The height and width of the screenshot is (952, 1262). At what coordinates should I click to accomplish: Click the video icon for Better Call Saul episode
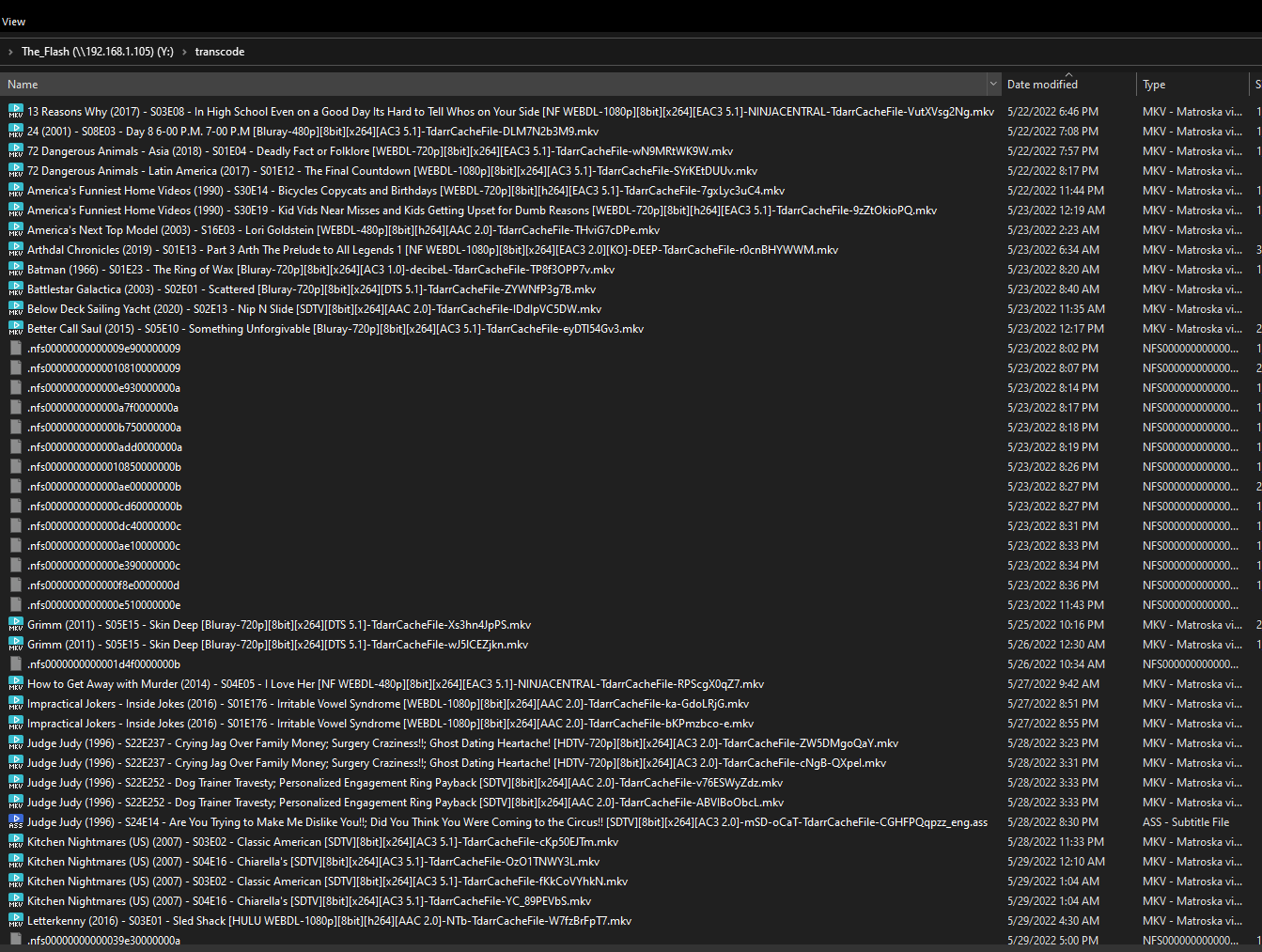(x=16, y=328)
